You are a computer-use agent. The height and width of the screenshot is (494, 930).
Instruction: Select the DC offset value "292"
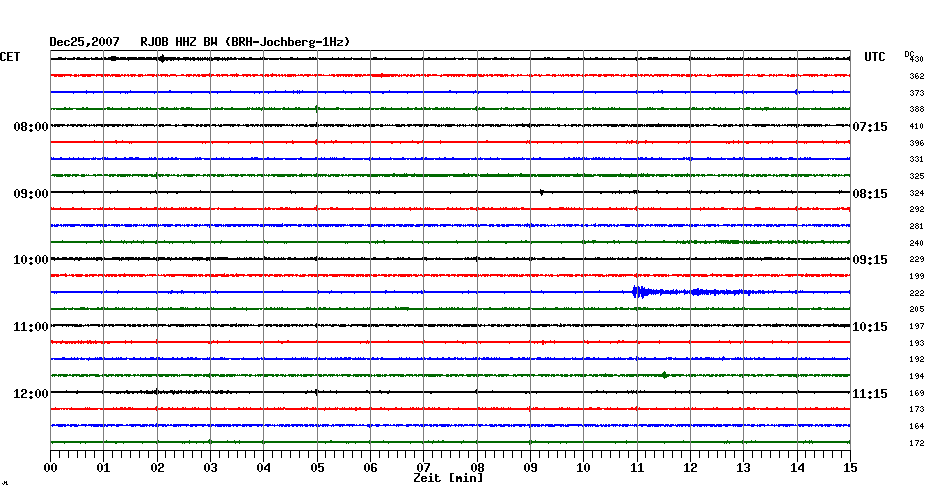point(917,209)
